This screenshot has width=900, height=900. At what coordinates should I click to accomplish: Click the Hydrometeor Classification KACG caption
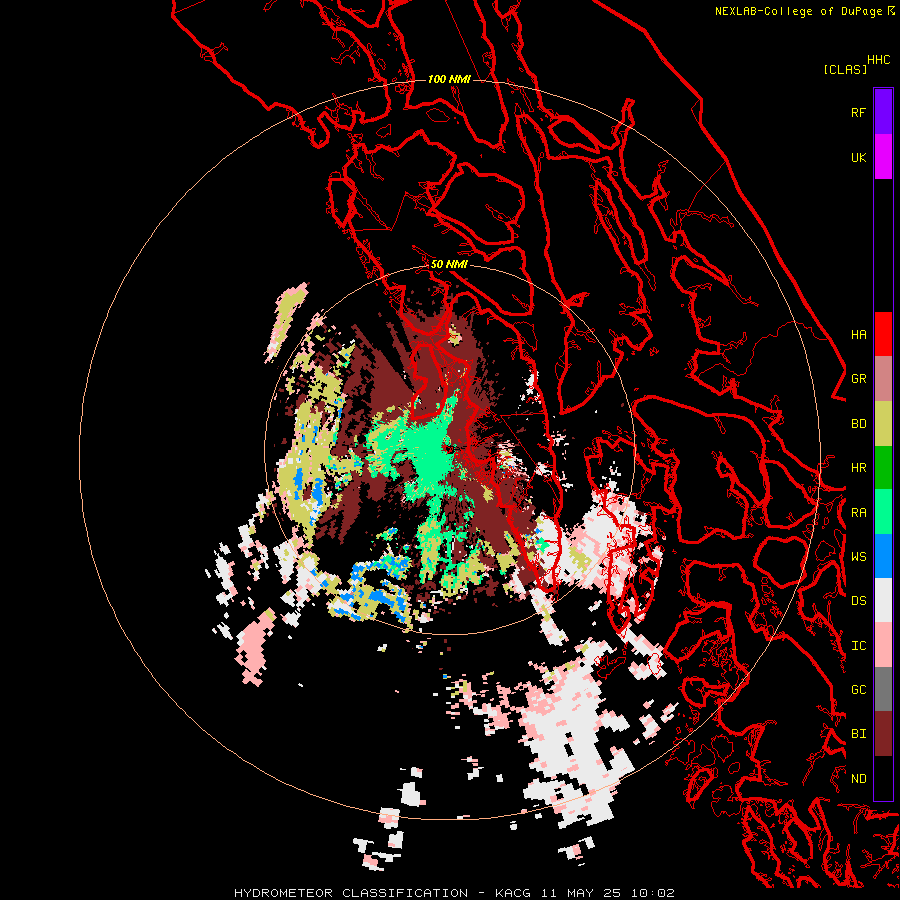coord(454,893)
